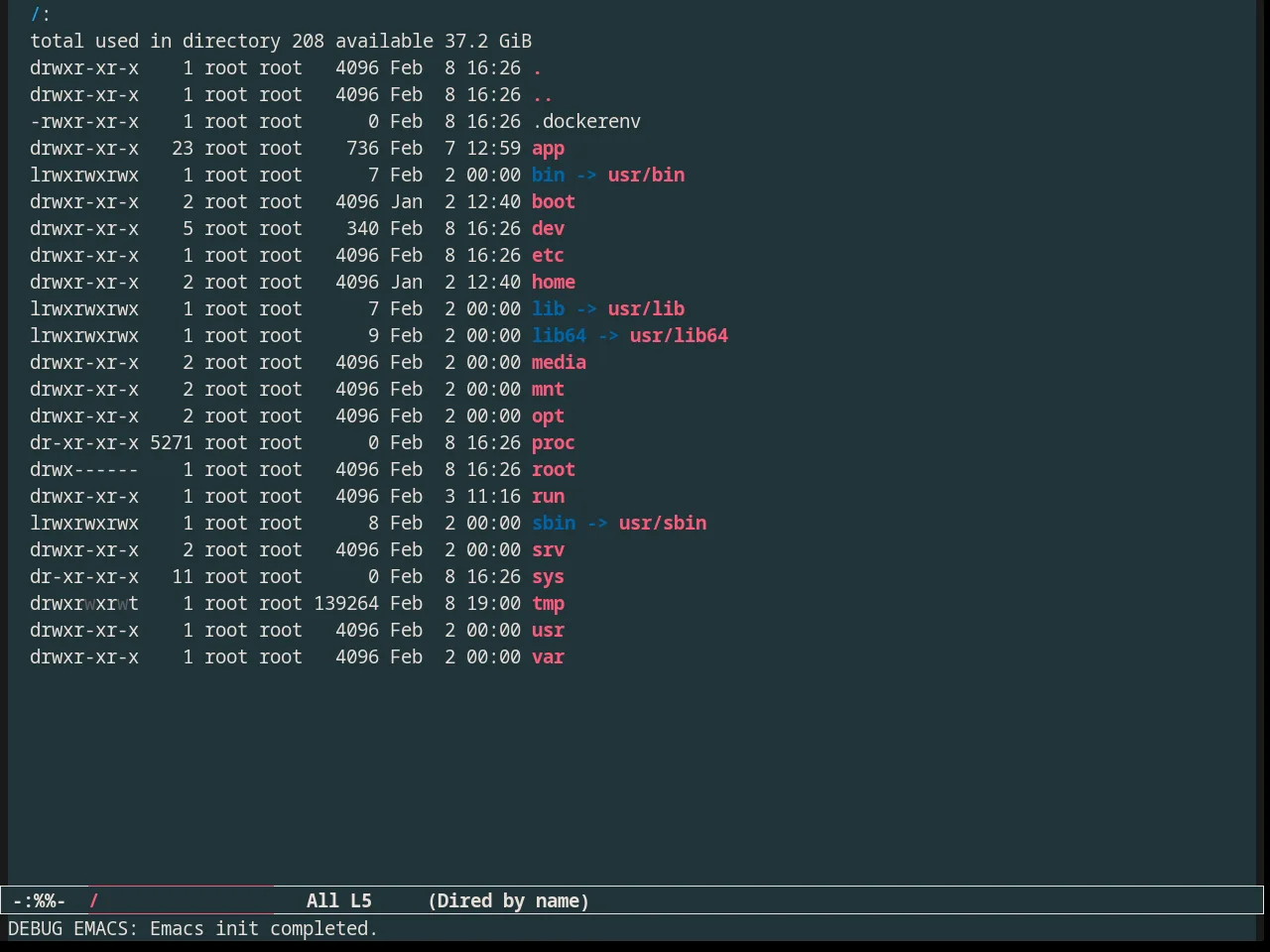The height and width of the screenshot is (952, 1270).
Task: Click the lib64 symlink name
Action: [x=559, y=336]
